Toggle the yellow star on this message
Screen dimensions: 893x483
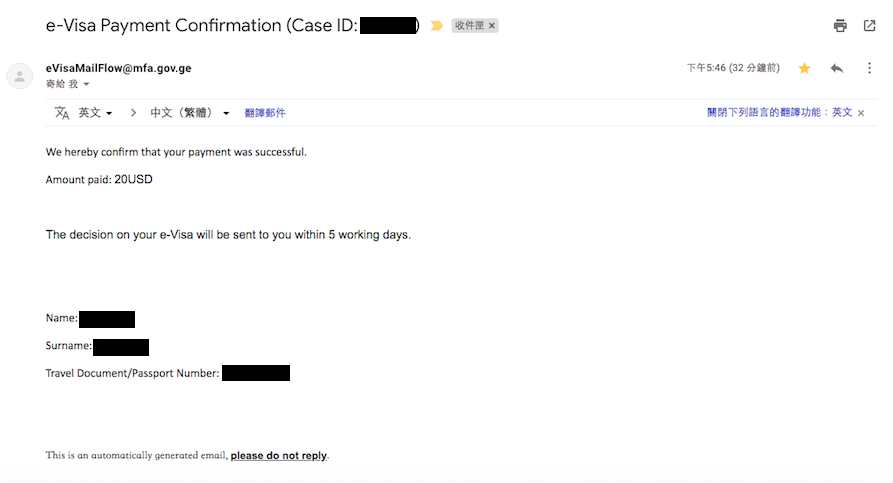[804, 68]
